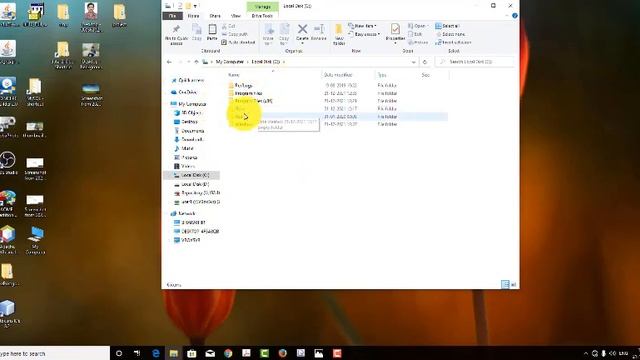Refresh the Local Disk folder view
The height and width of the screenshot is (360, 640).
click(424, 62)
